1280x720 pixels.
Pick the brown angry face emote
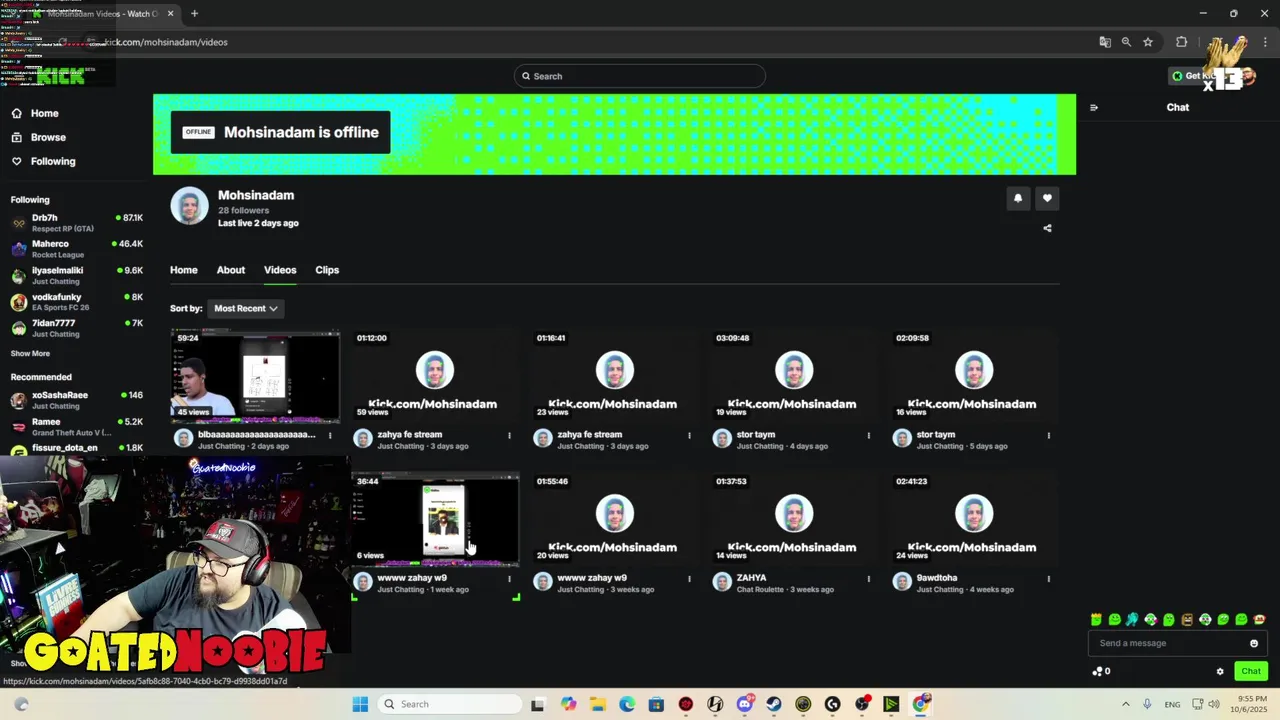tap(1187, 620)
